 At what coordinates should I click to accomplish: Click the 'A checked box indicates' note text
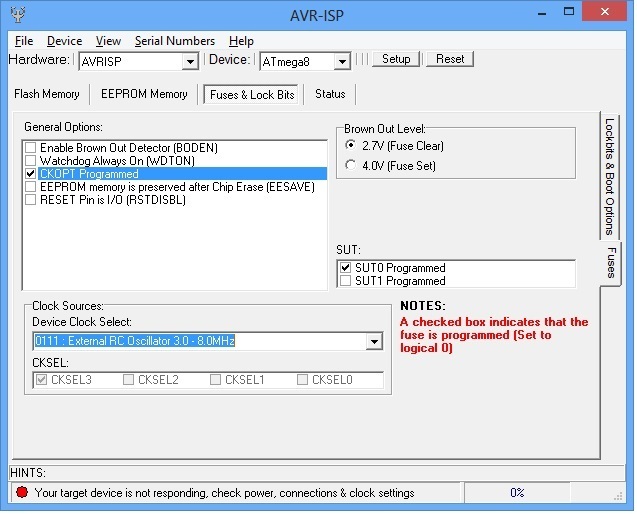(494, 335)
